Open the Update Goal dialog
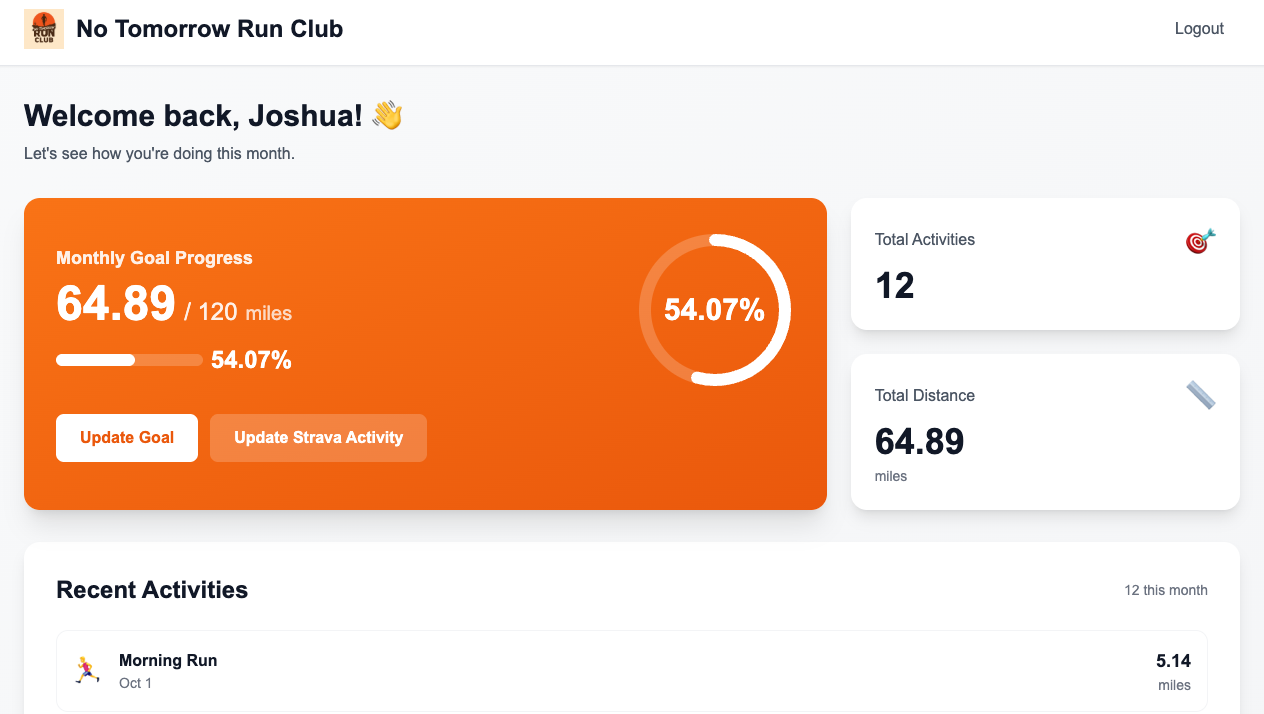 [126, 437]
